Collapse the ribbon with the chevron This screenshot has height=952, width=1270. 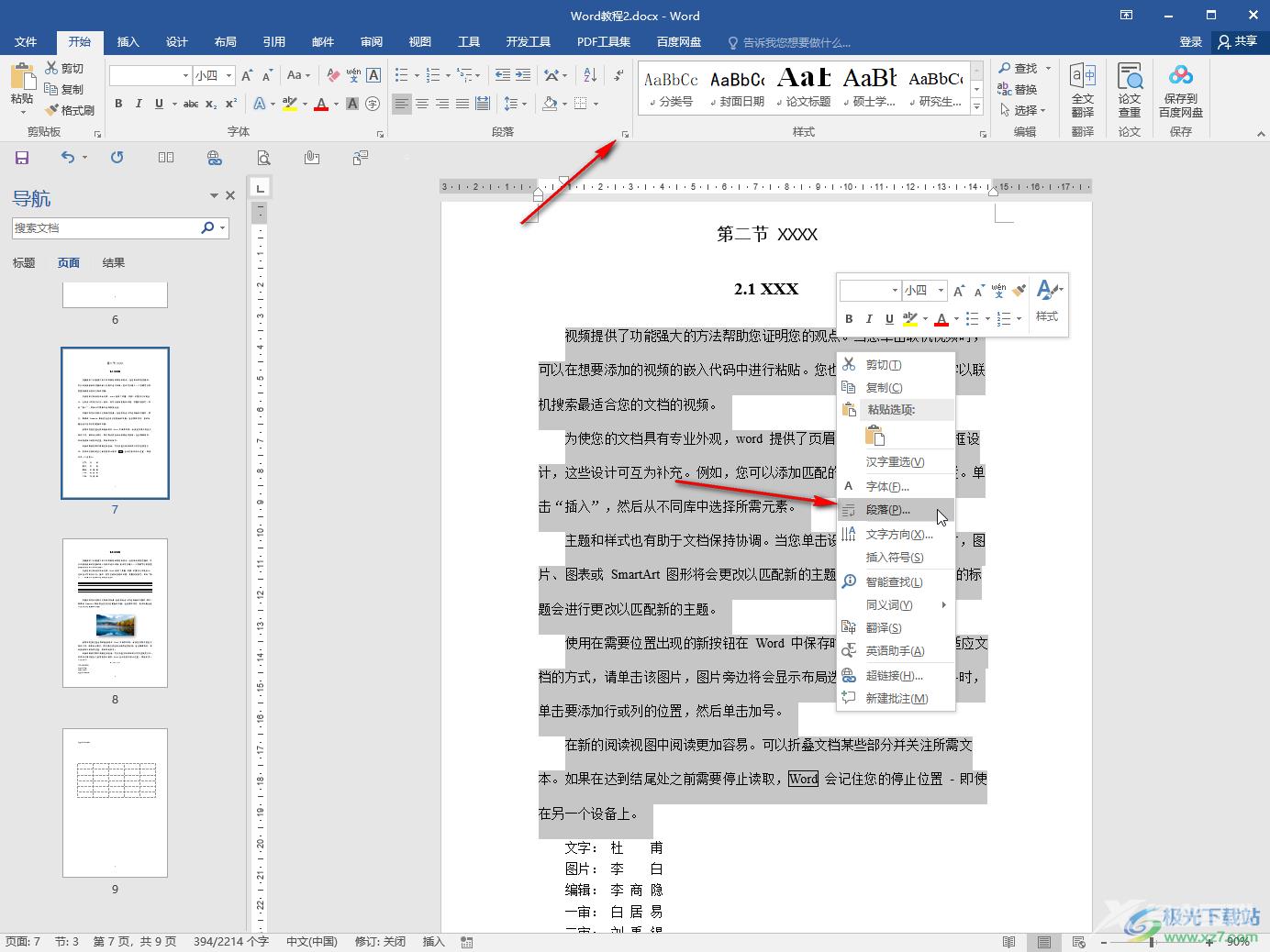[x=1260, y=134]
